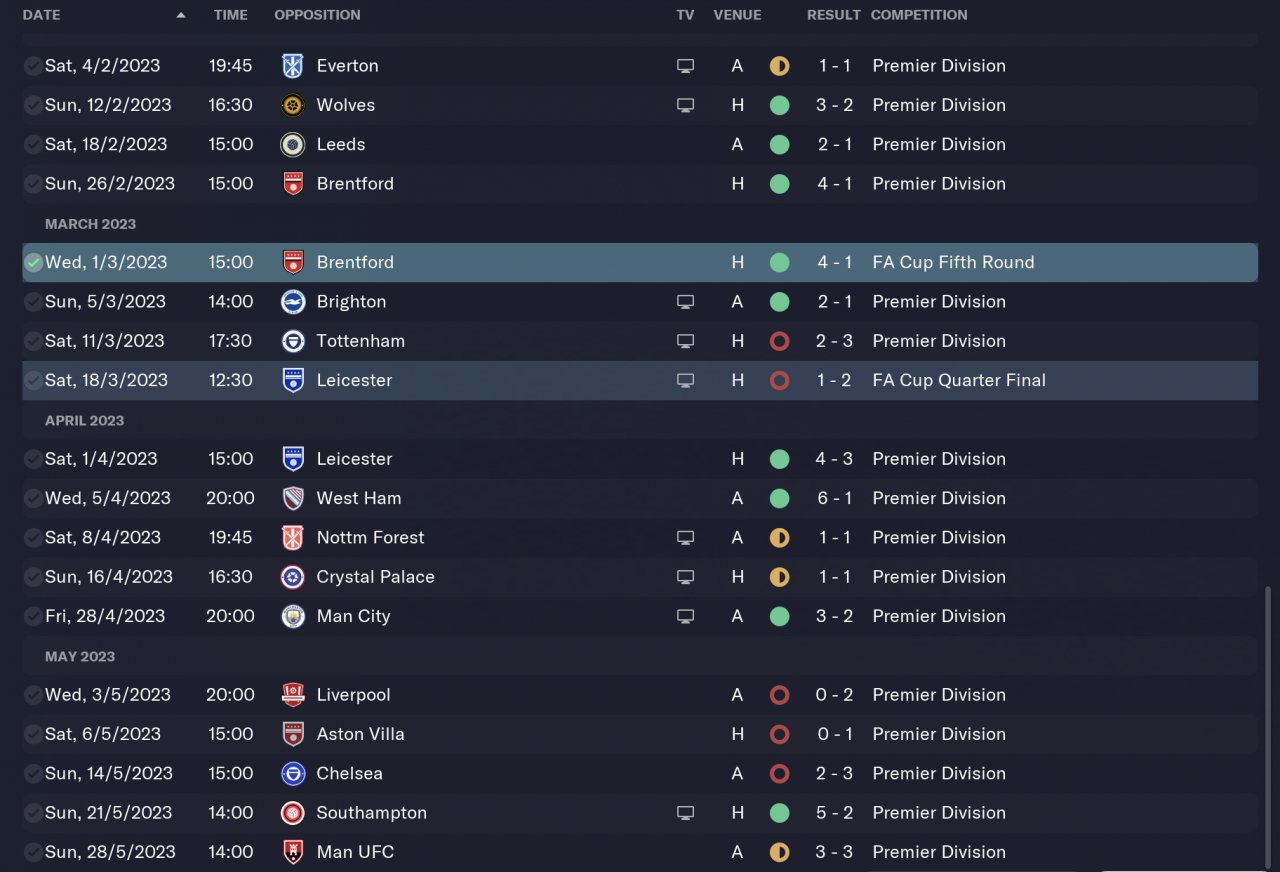Click the Everton club badge icon
Viewport: 1280px width, 872px height.
tap(293, 66)
